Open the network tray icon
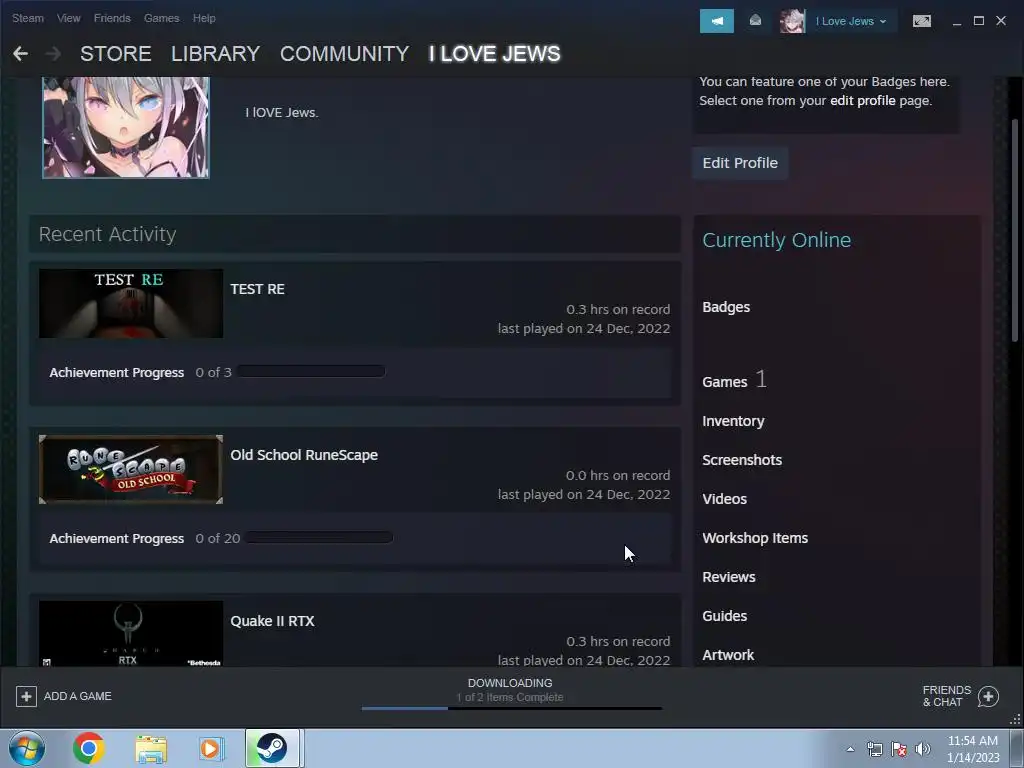The image size is (1024, 768). pyautogui.click(x=874, y=749)
